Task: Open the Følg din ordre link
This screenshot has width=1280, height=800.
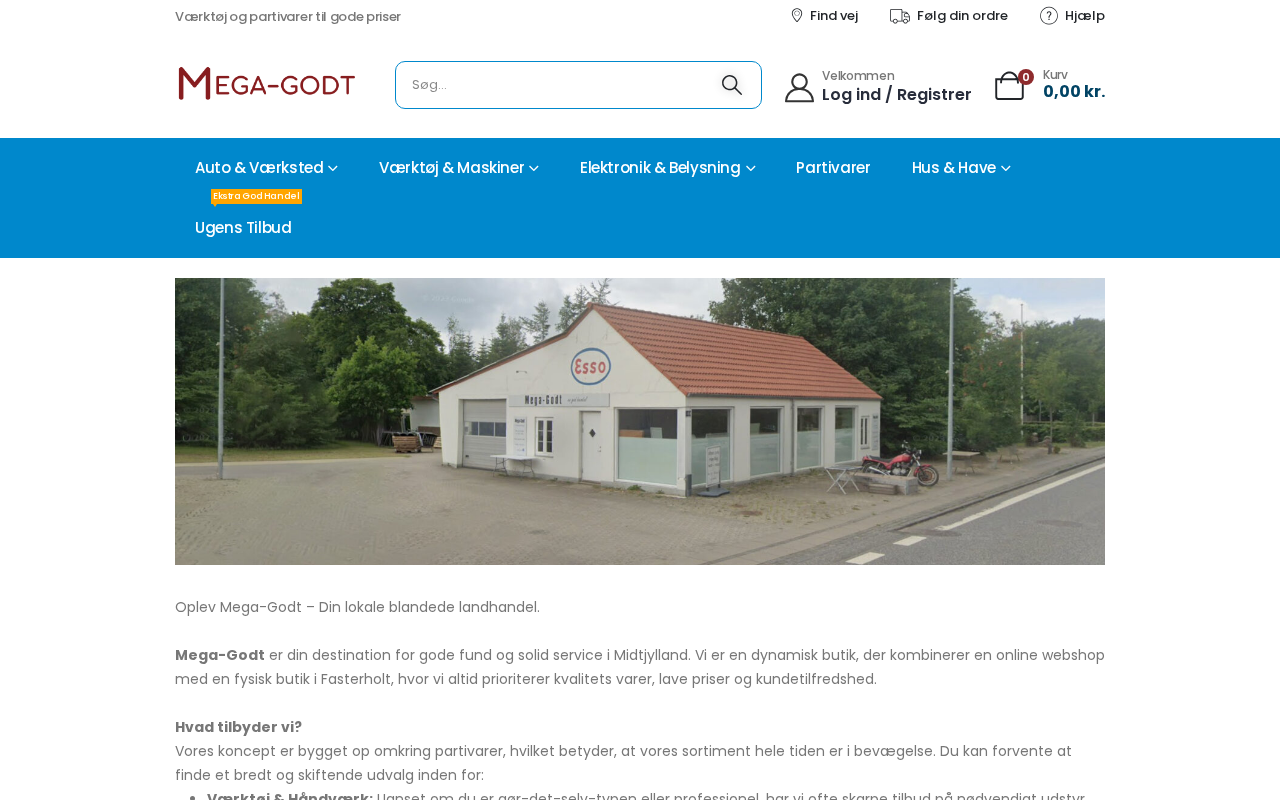Action: coord(962,16)
